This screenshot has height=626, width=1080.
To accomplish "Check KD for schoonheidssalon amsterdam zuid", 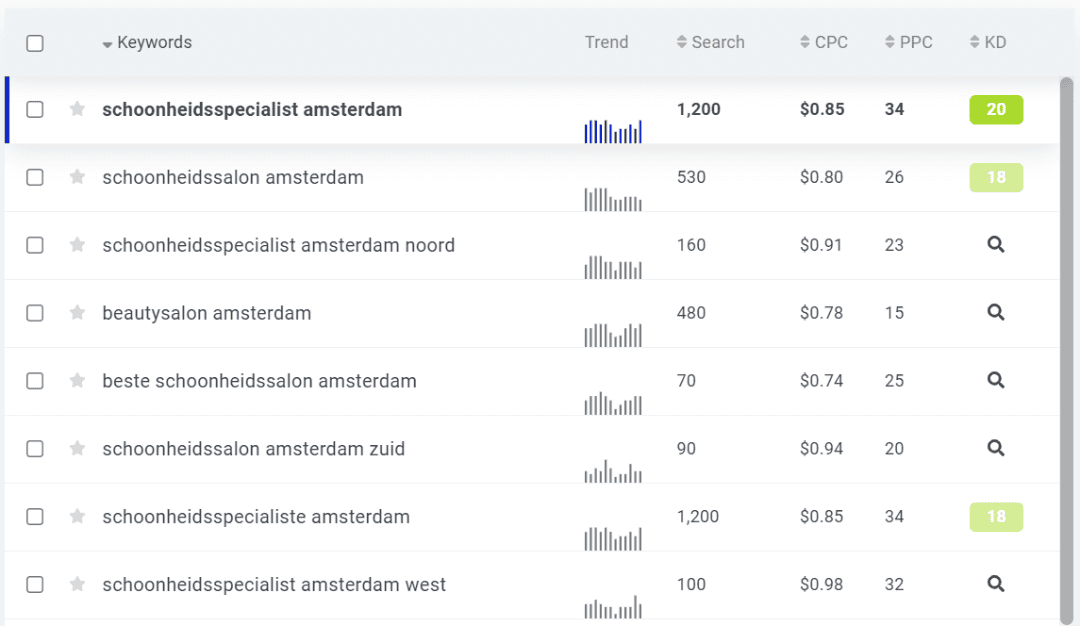I will click(996, 448).
